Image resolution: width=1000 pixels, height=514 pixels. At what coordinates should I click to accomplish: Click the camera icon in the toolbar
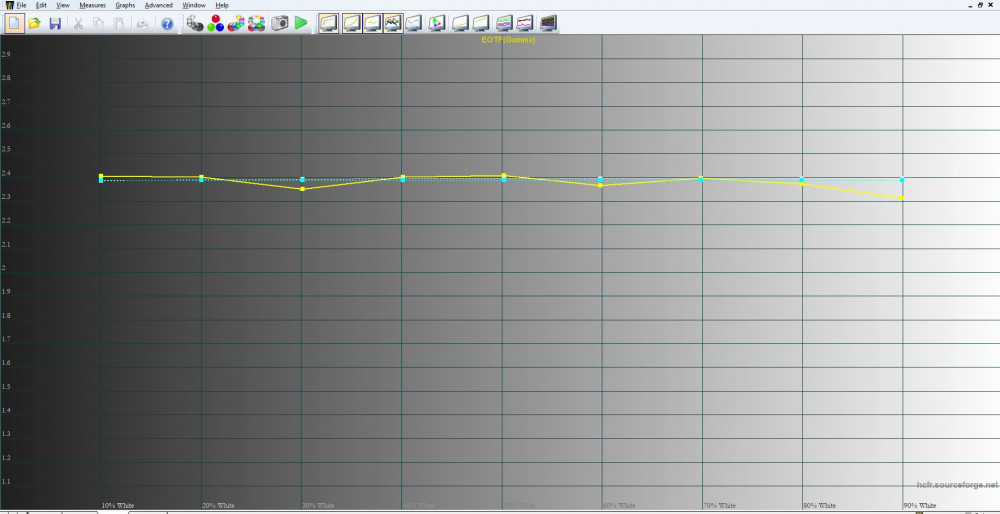[x=280, y=22]
